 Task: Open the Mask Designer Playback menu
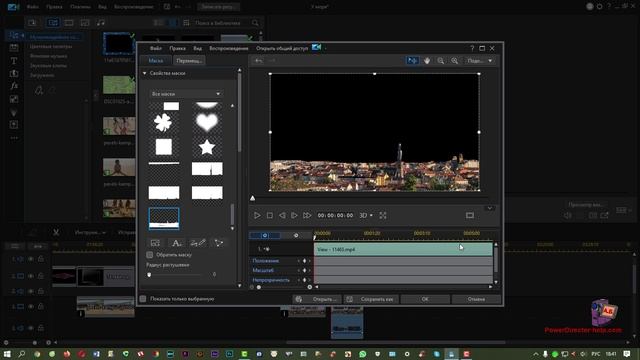229,48
